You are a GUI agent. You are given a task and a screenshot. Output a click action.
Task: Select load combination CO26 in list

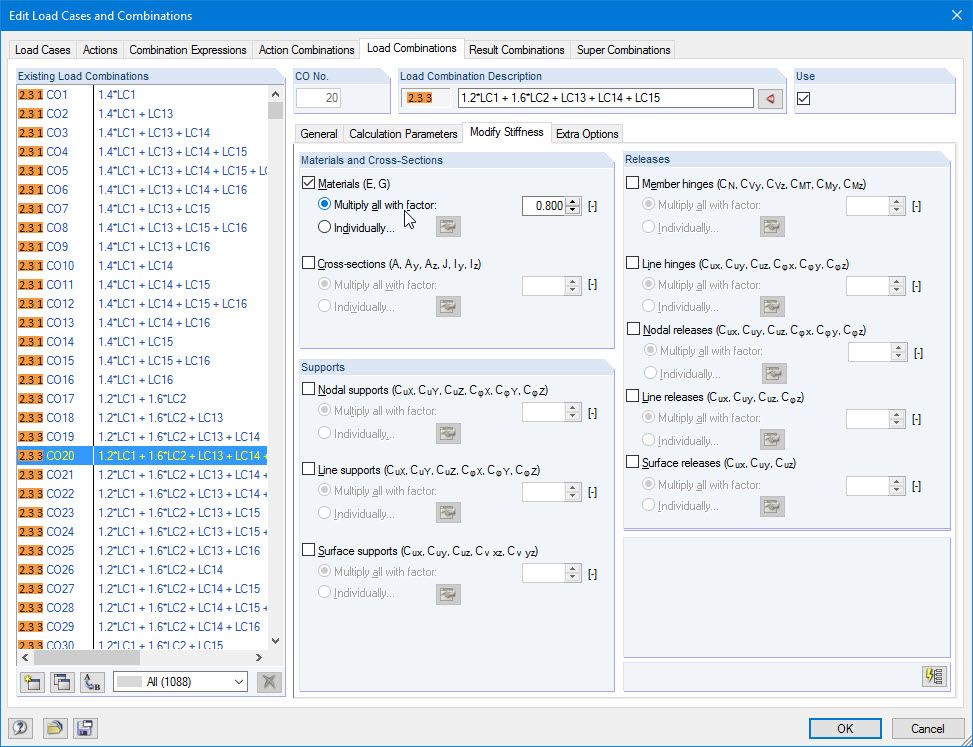142,570
